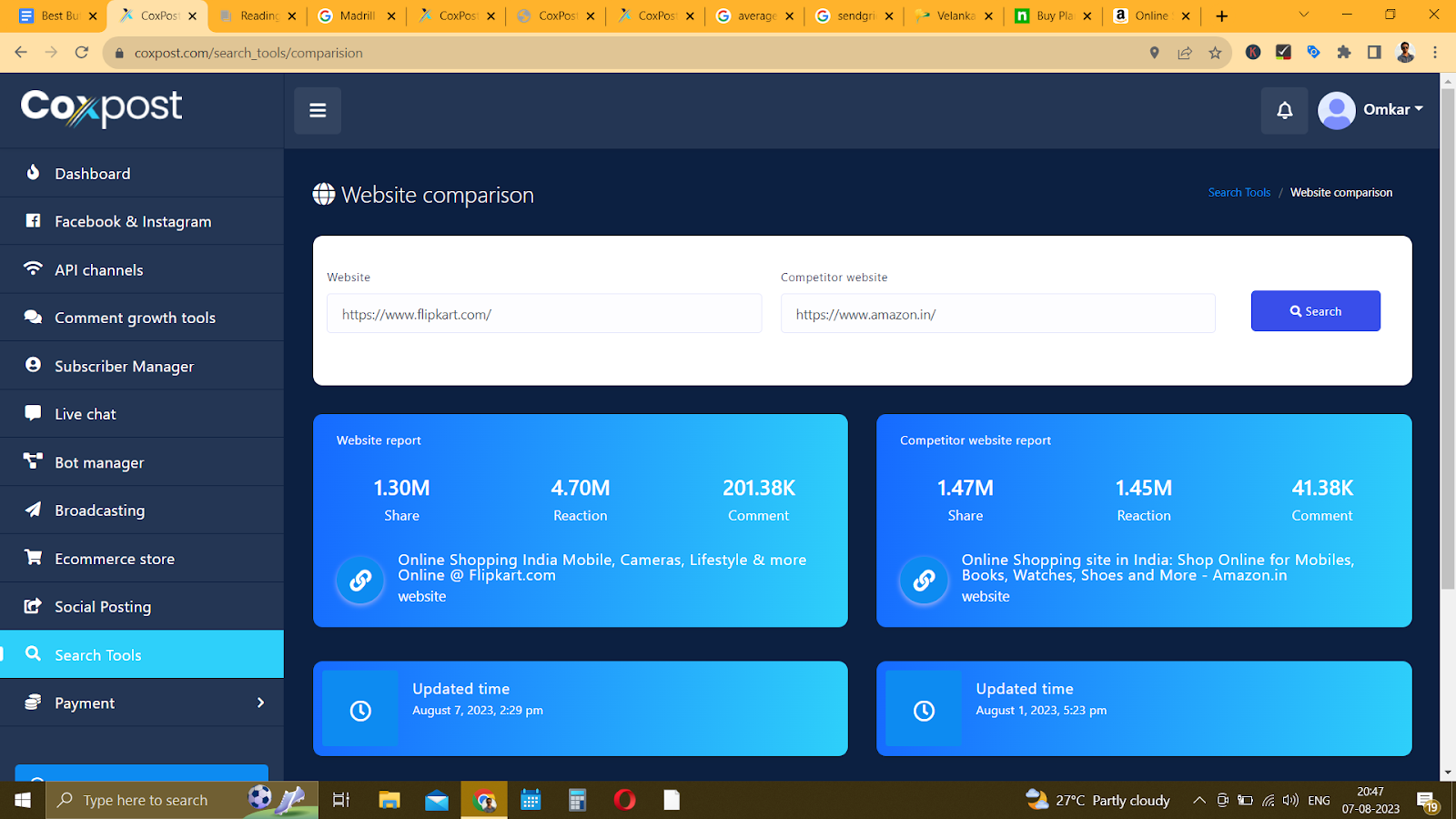Viewport: 1456px width, 819px height.
Task: Switch to the Velanka browser tab
Action: click(x=955, y=15)
